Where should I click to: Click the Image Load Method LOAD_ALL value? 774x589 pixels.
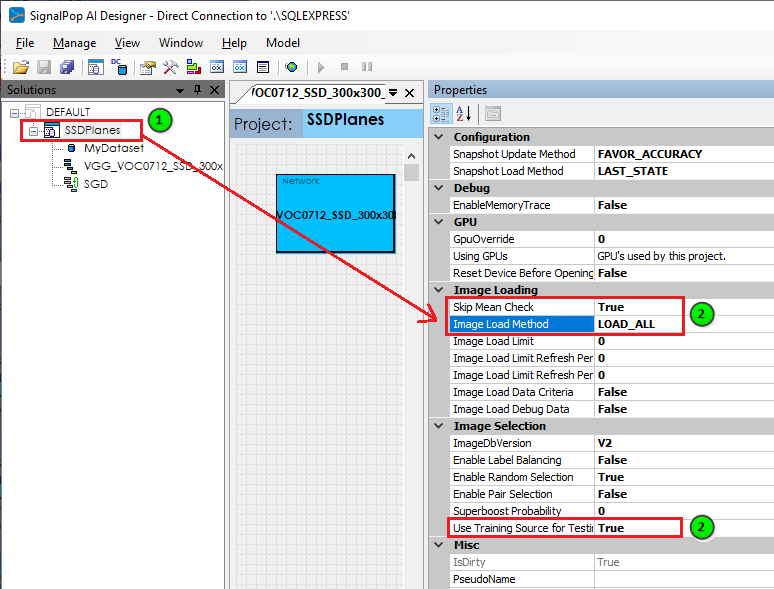coord(684,324)
